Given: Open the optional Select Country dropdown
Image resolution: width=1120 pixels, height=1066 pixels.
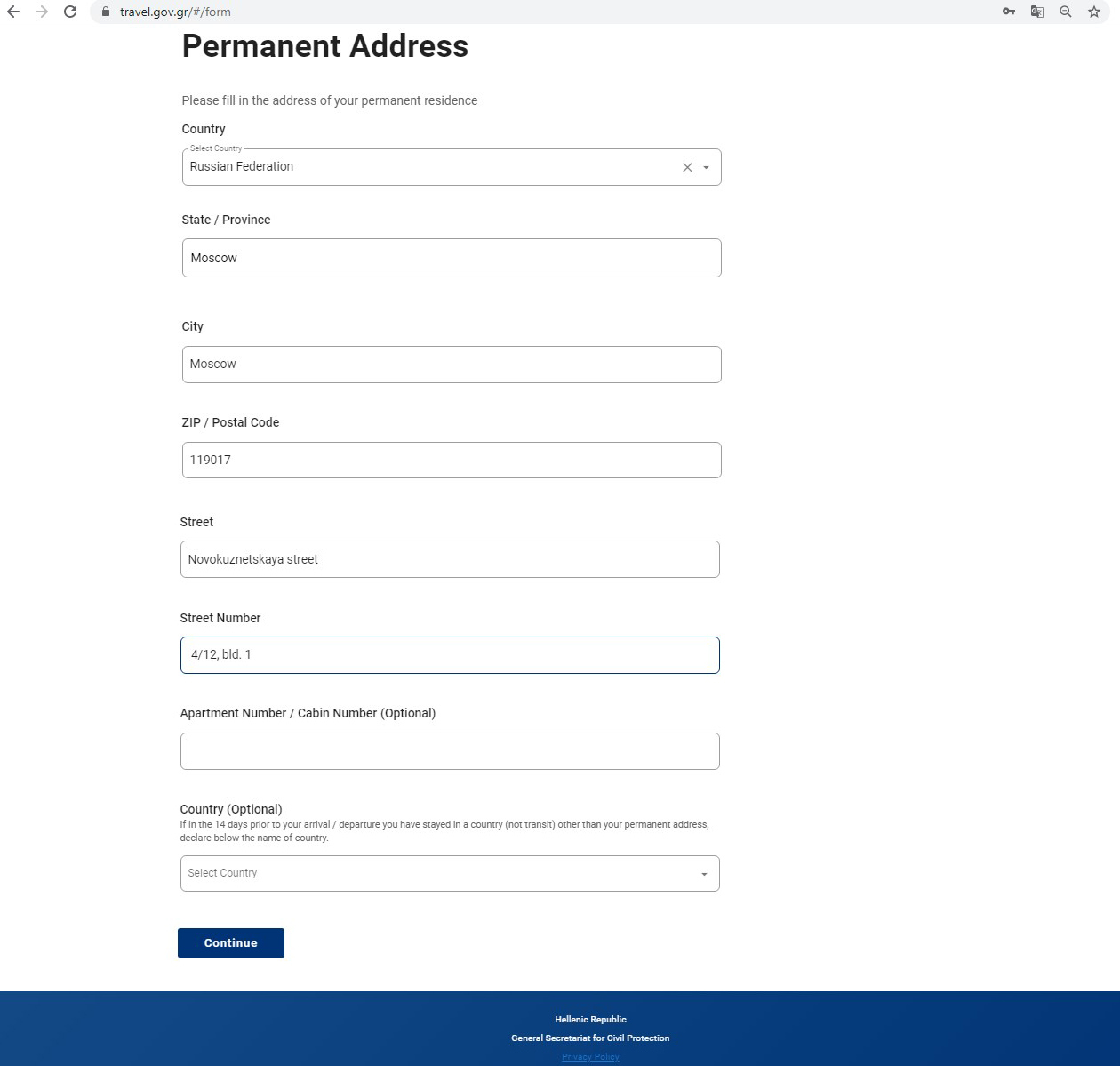Looking at the screenshot, I should point(450,873).
